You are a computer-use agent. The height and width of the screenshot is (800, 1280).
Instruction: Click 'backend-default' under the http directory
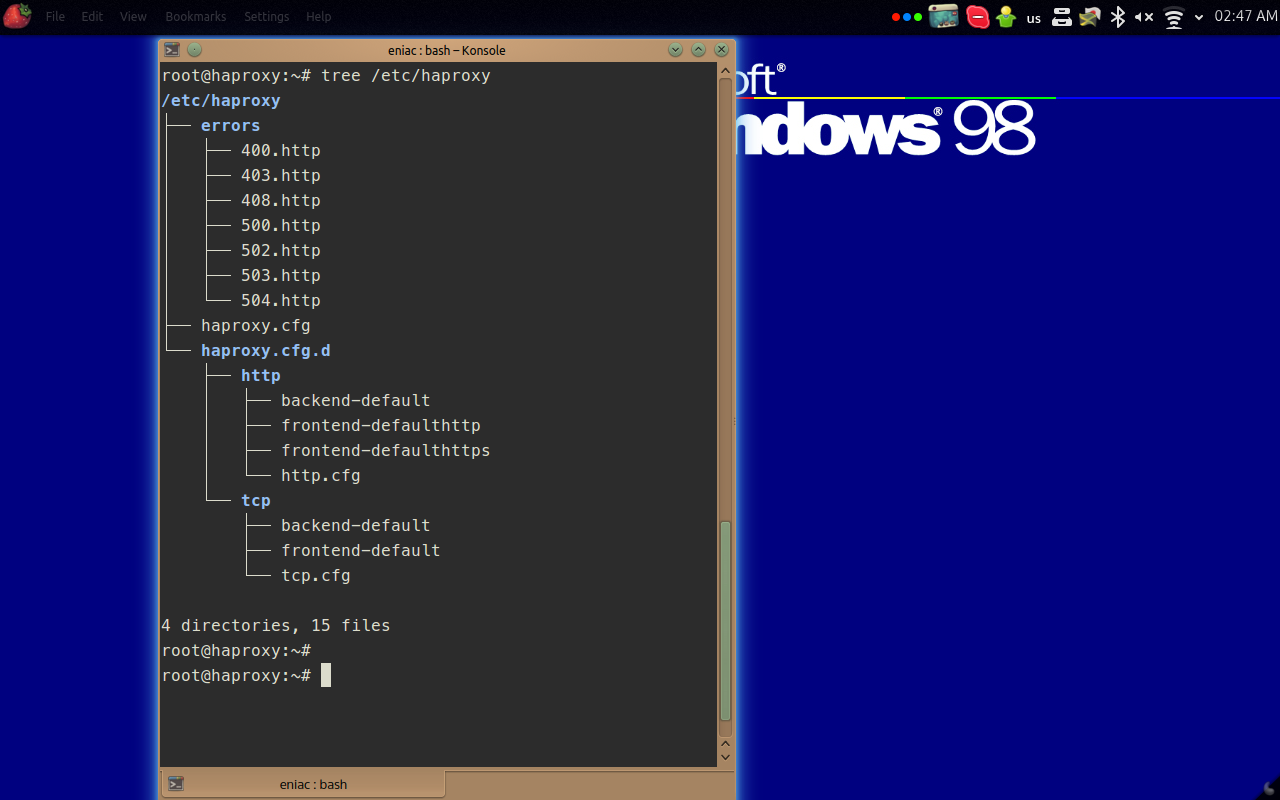point(356,400)
